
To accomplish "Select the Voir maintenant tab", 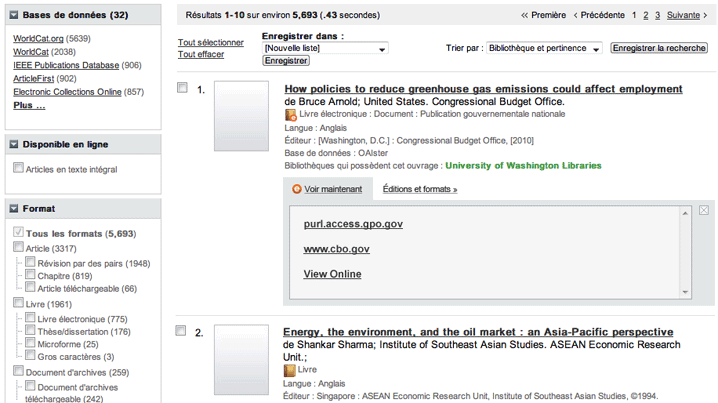I will click(332, 189).
